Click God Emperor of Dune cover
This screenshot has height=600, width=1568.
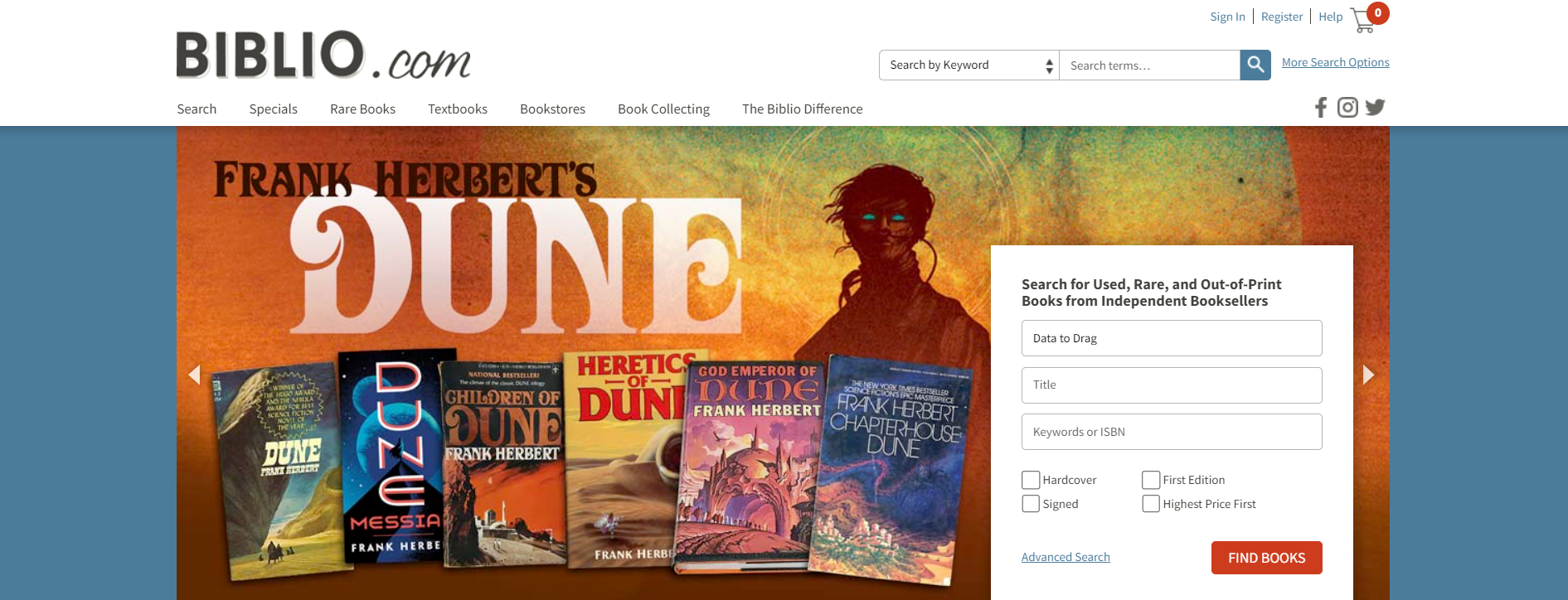click(x=751, y=468)
